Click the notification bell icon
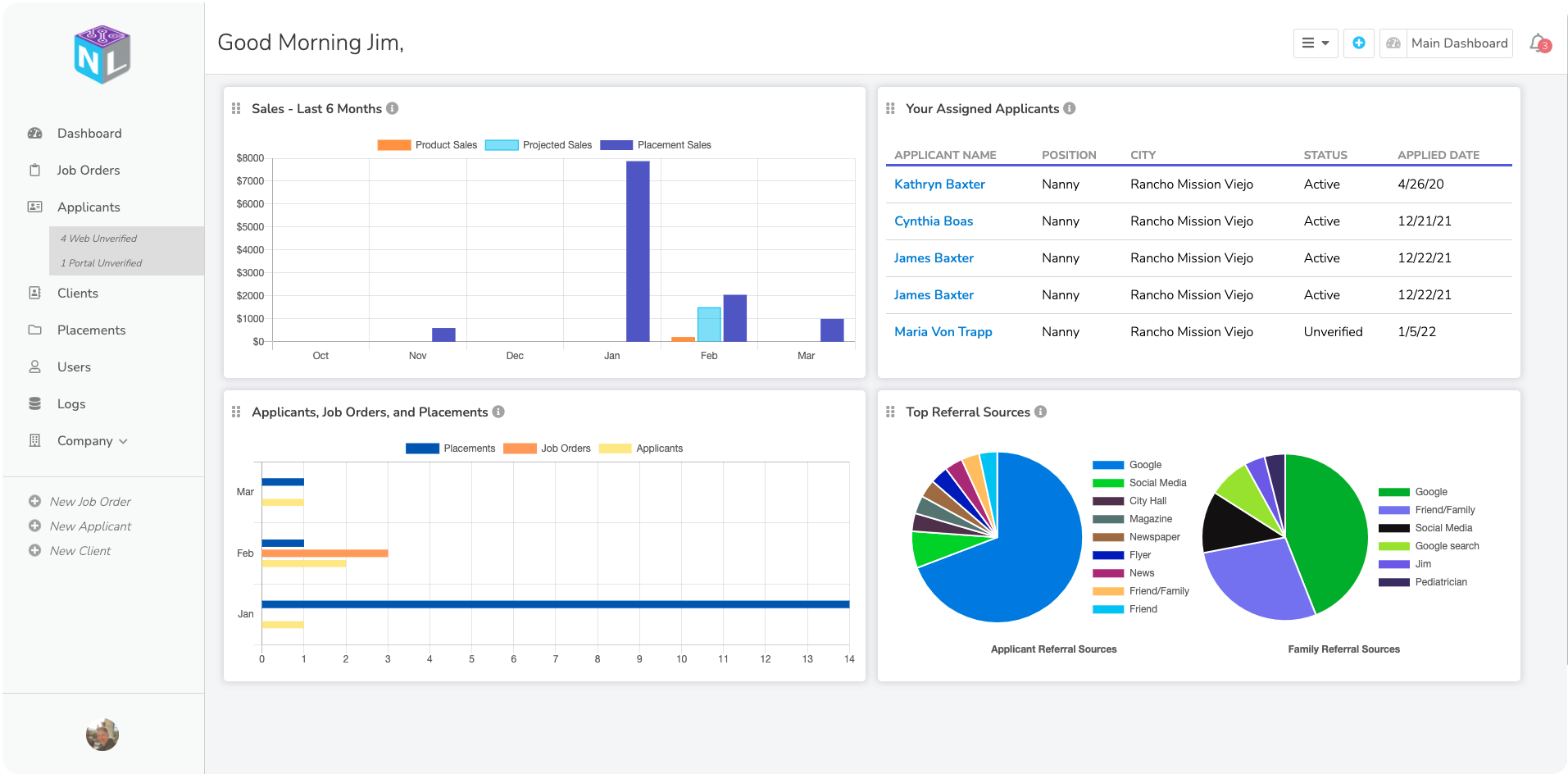The image size is (1568, 774). [x=1538, y=43]
